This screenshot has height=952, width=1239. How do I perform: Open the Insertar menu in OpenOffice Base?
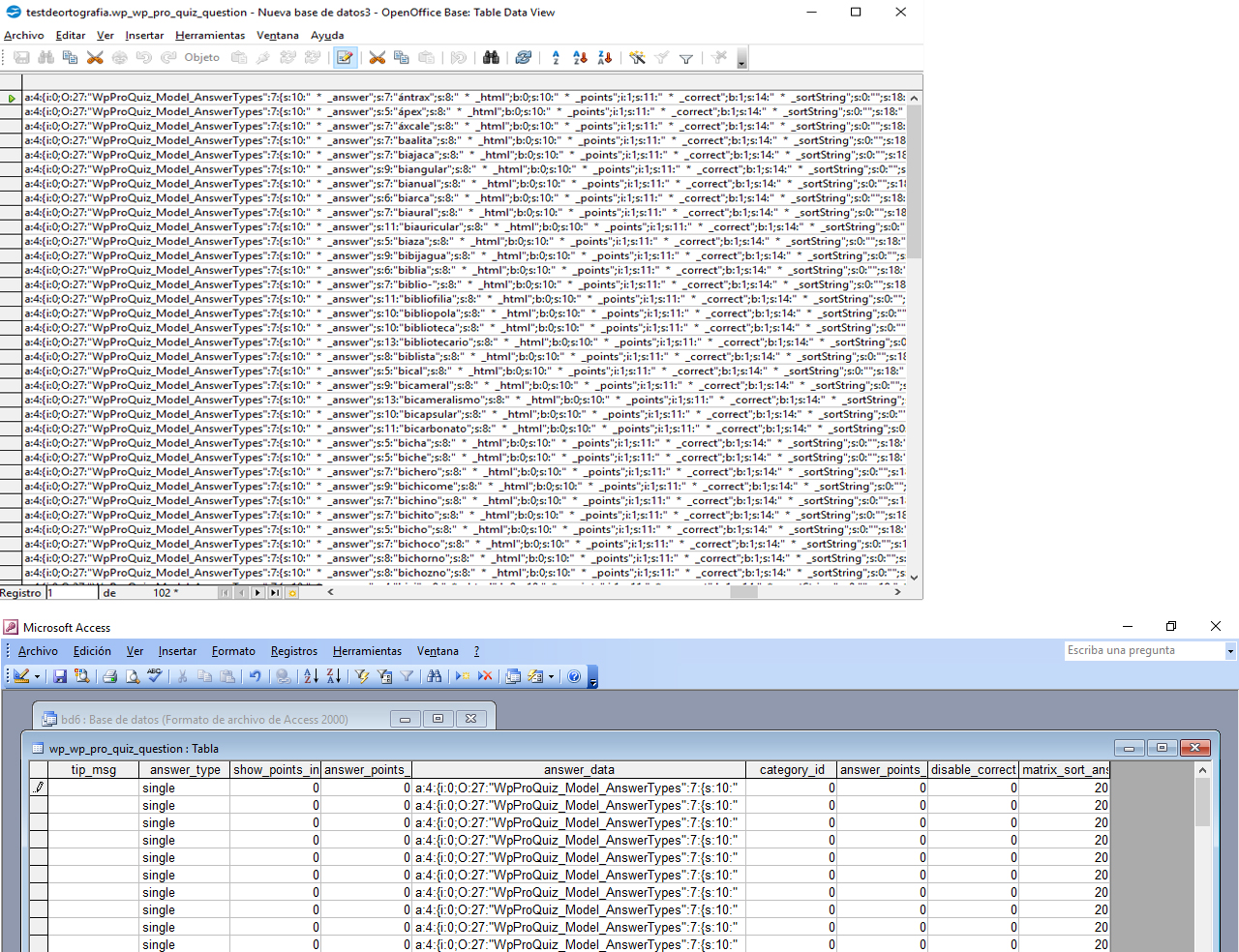[x=144, y=35]
